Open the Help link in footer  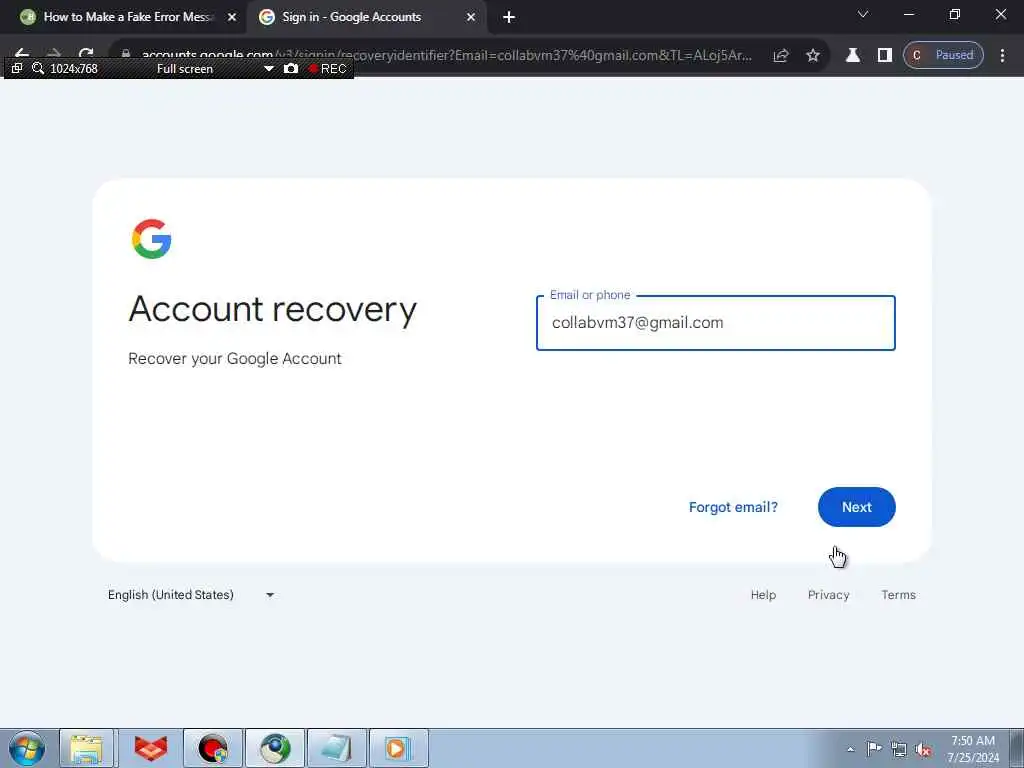pos(763,595)
